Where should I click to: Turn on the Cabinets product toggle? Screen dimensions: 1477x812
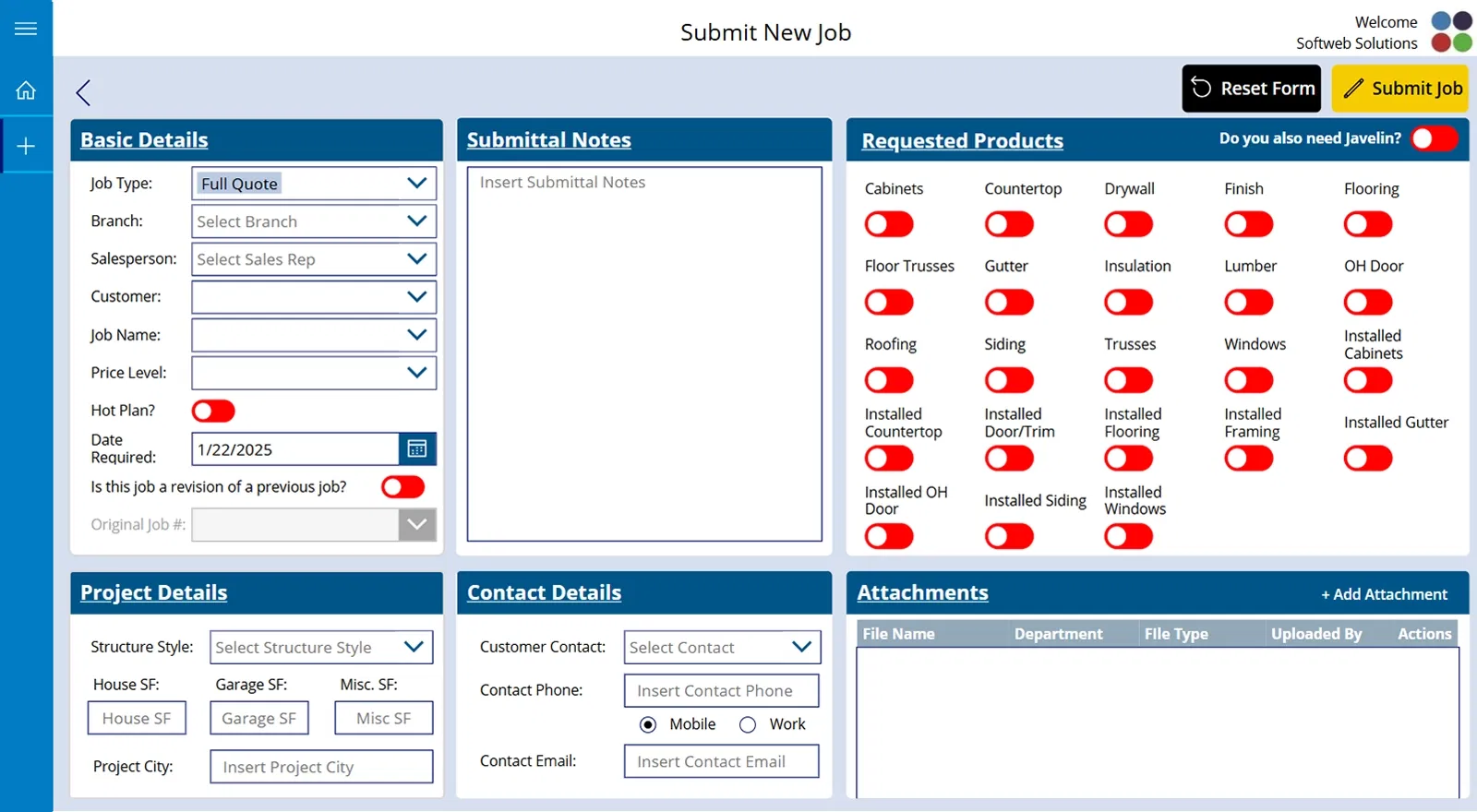pos(888,224)
